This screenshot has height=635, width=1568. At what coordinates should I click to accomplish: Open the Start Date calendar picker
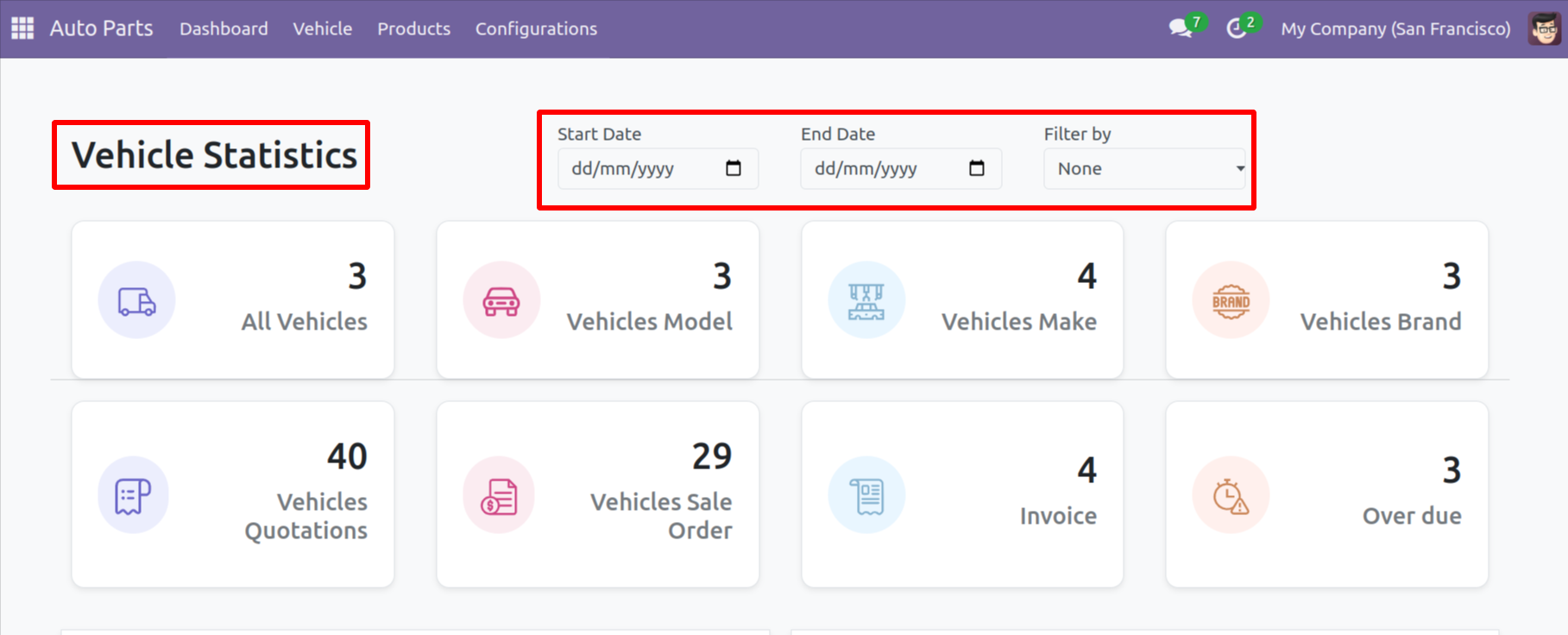[x=734, y=168]
